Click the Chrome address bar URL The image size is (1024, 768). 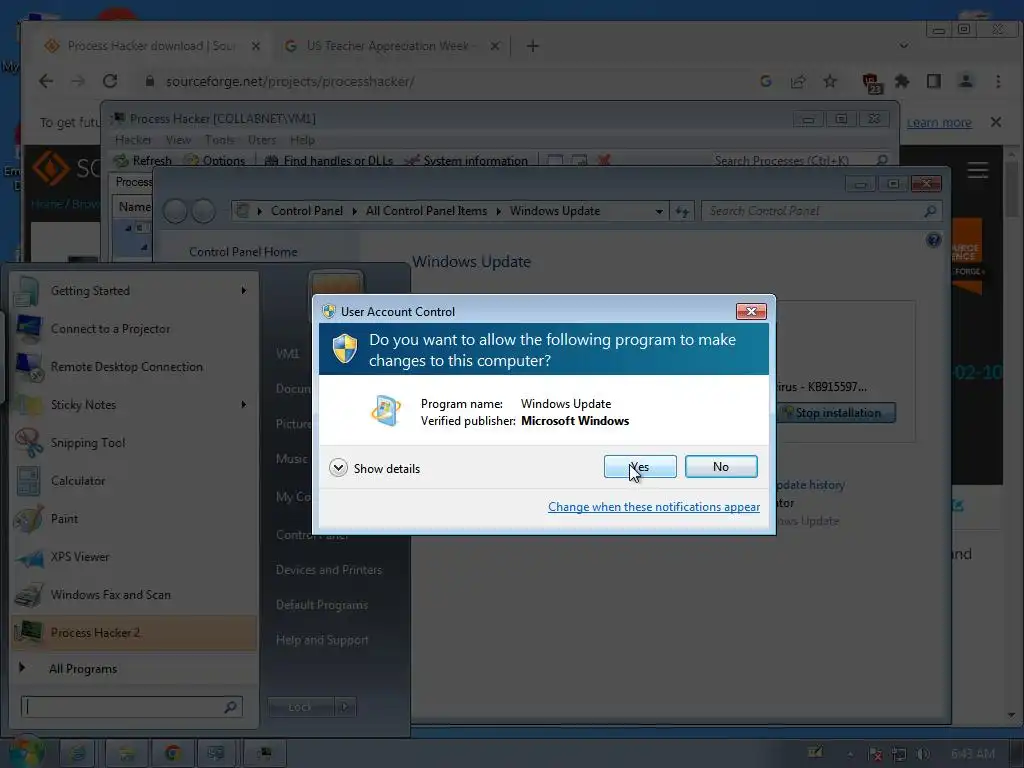290,82
